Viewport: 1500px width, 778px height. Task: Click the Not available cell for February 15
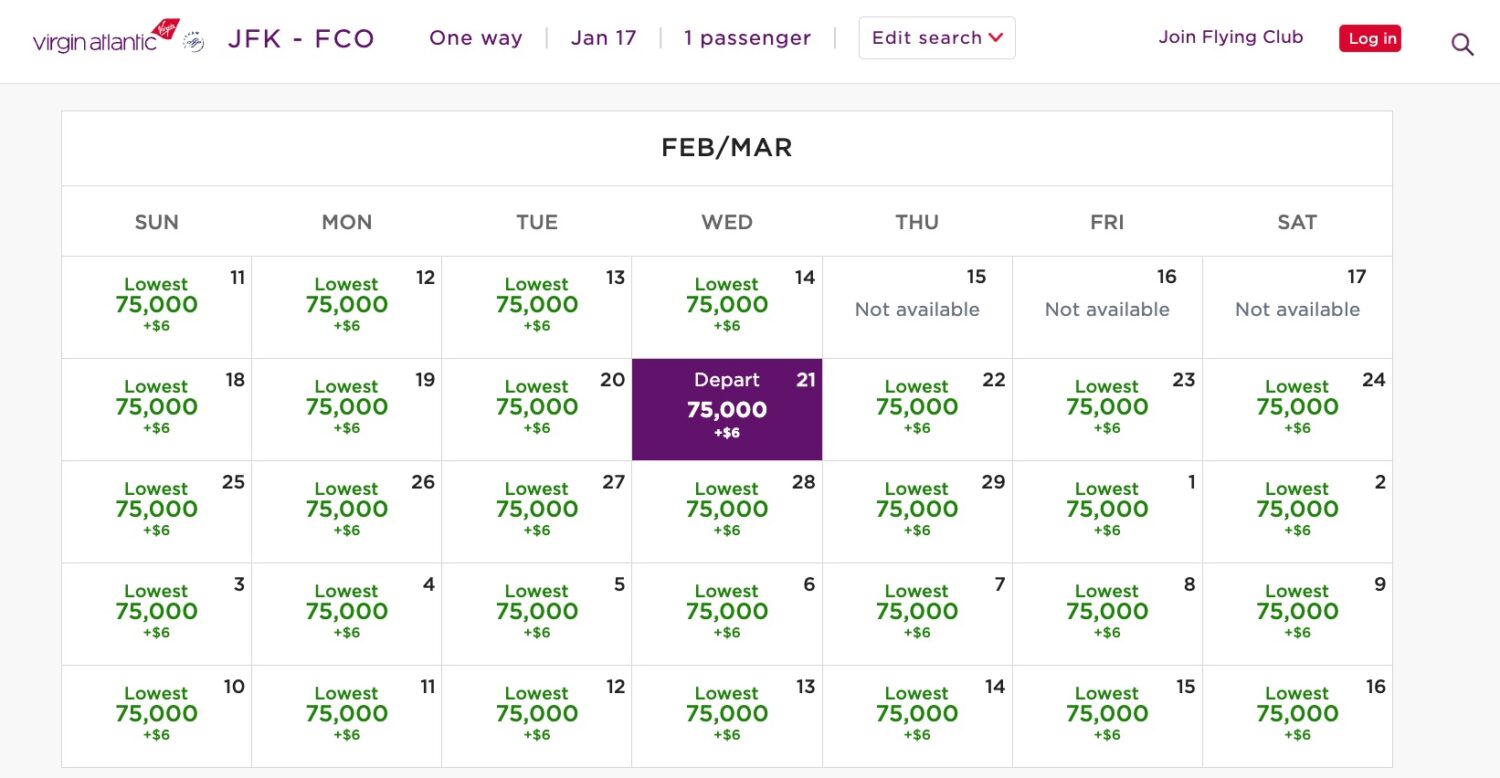tap(917, 307)
